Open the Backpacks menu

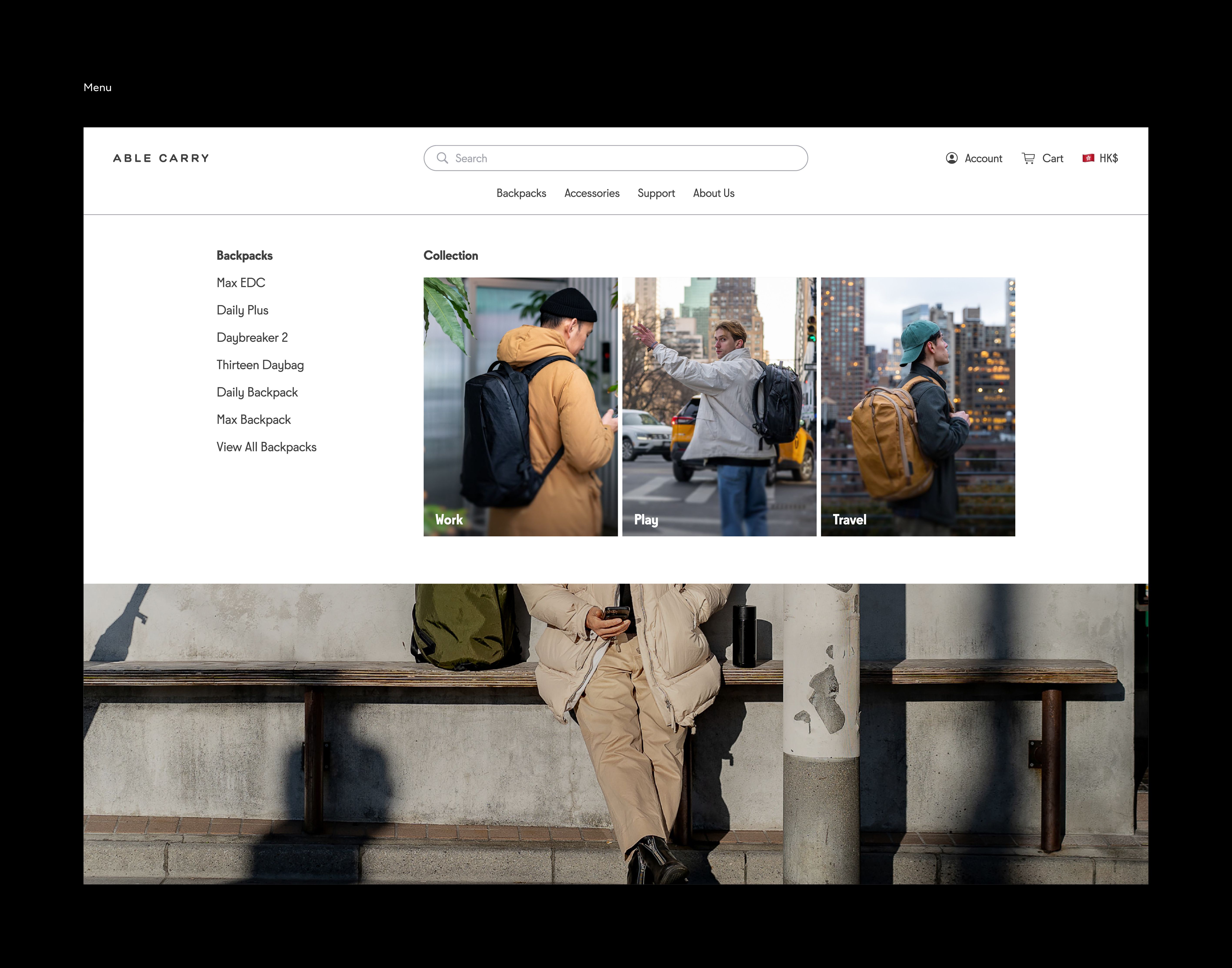[x=521, y=193]
